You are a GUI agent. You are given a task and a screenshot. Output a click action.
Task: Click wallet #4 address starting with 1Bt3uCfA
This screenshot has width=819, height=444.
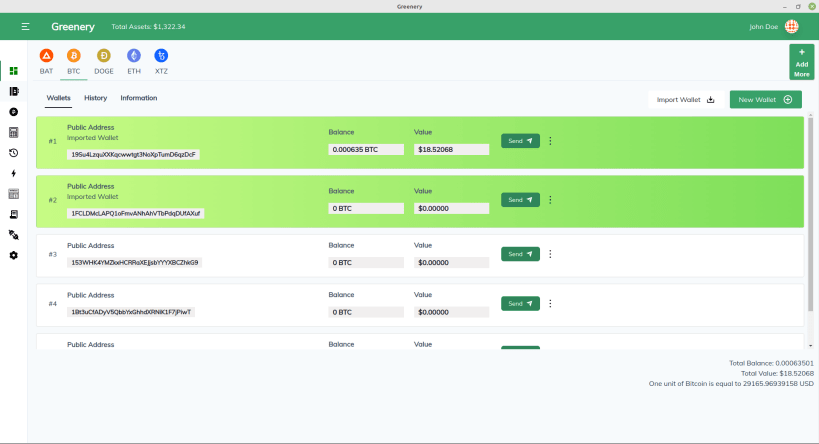[131, 312]
